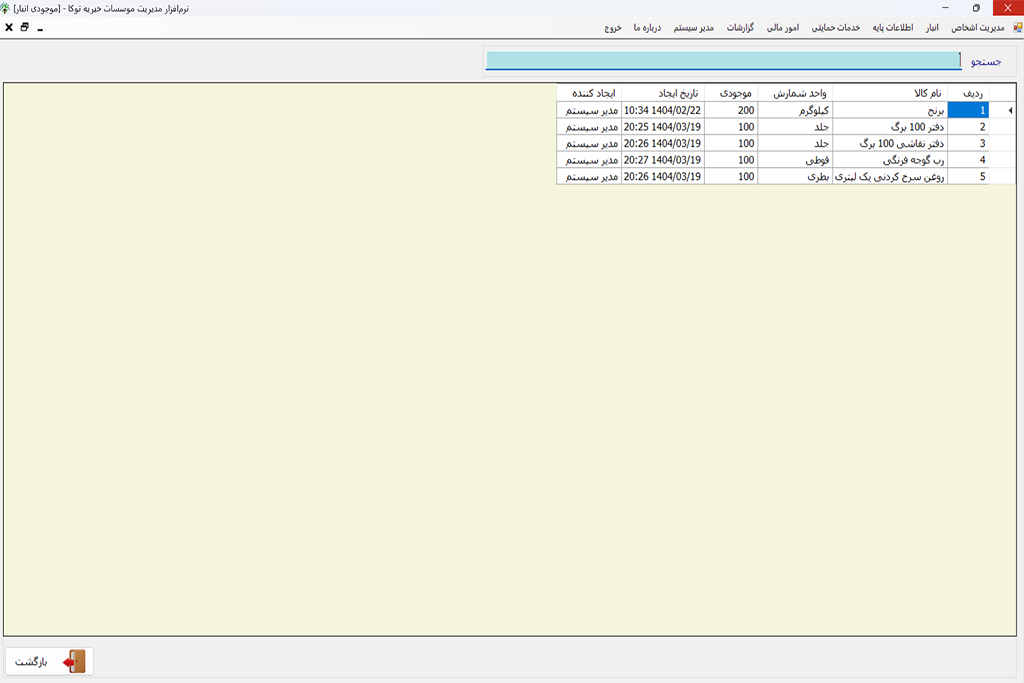This screenshot has height=683, width=1024.
Task: Open the امور مالی menu
Action: [x=782, y=28]
